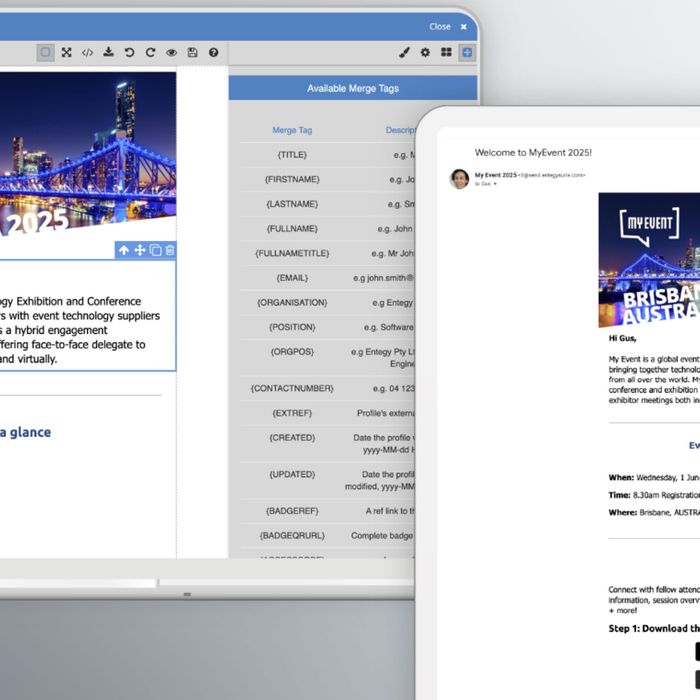Select the {EXTREF} merge tag
Image resolution: width=700 pixels, height=700 pixels.
(x=292, y=413)
